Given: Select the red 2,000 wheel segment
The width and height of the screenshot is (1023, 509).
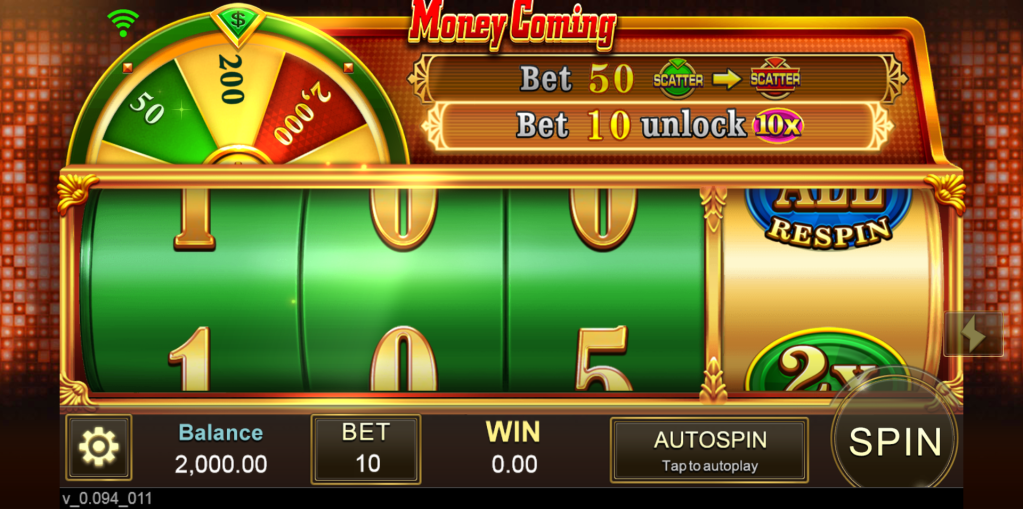Looking at the screenshot, I should pyautogui.click(x=307, y=104).
